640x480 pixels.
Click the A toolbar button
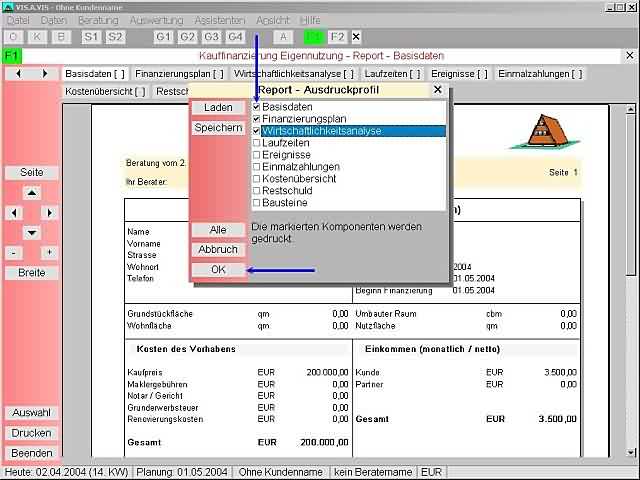click(x=283, y=37)
